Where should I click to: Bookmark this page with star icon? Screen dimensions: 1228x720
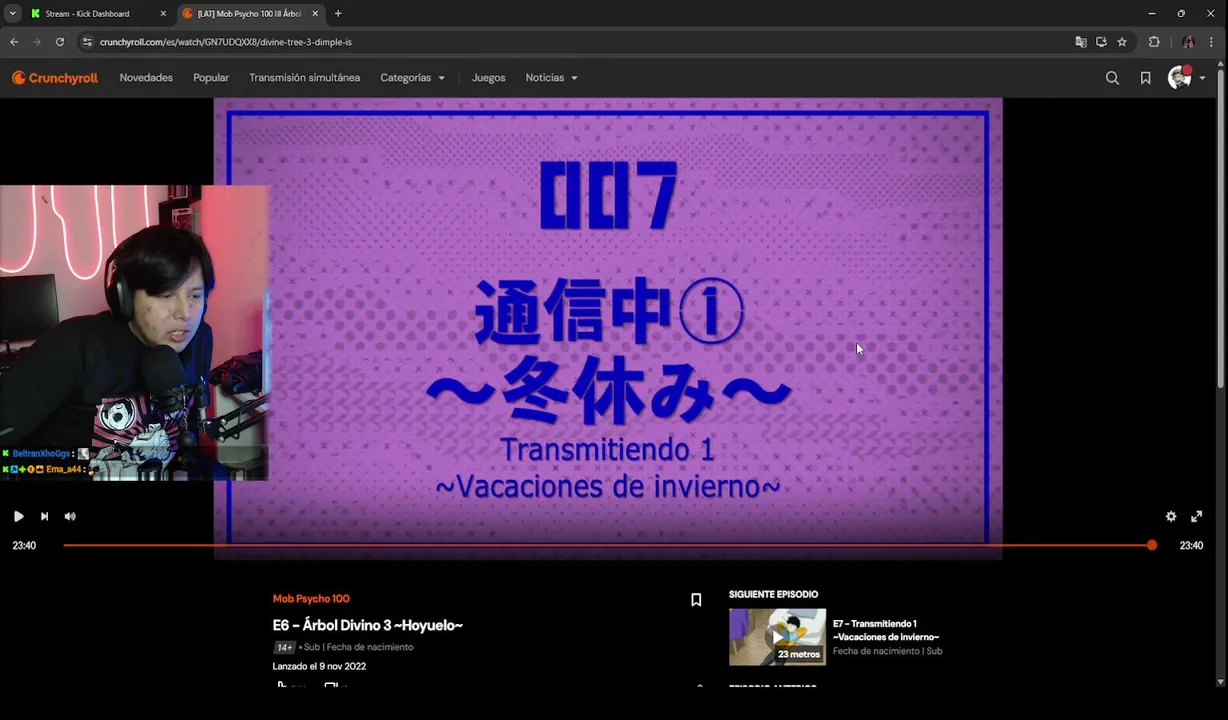coord(1122,42)
